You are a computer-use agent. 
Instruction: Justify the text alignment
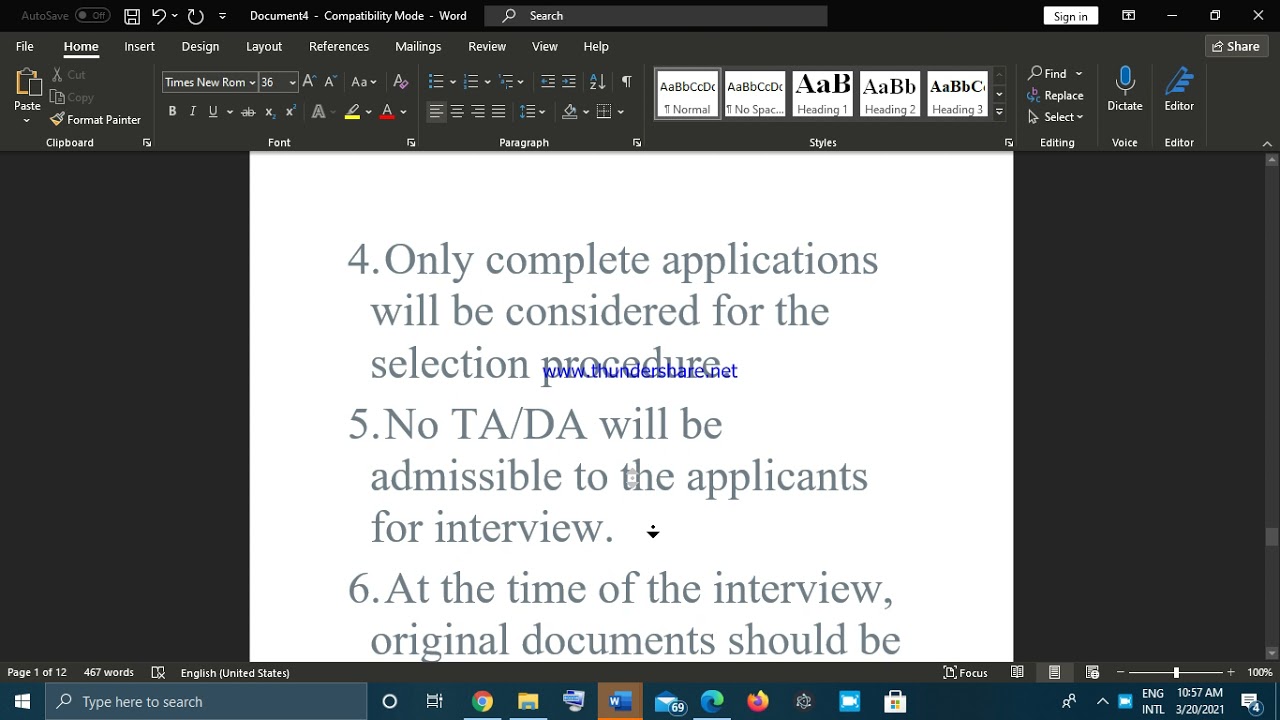(499, 112)
